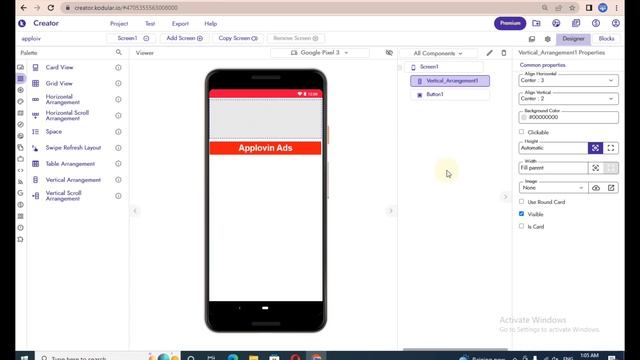Switch to Blocks tab
This screenshot has height=360, width=640.
pos(606,38)
